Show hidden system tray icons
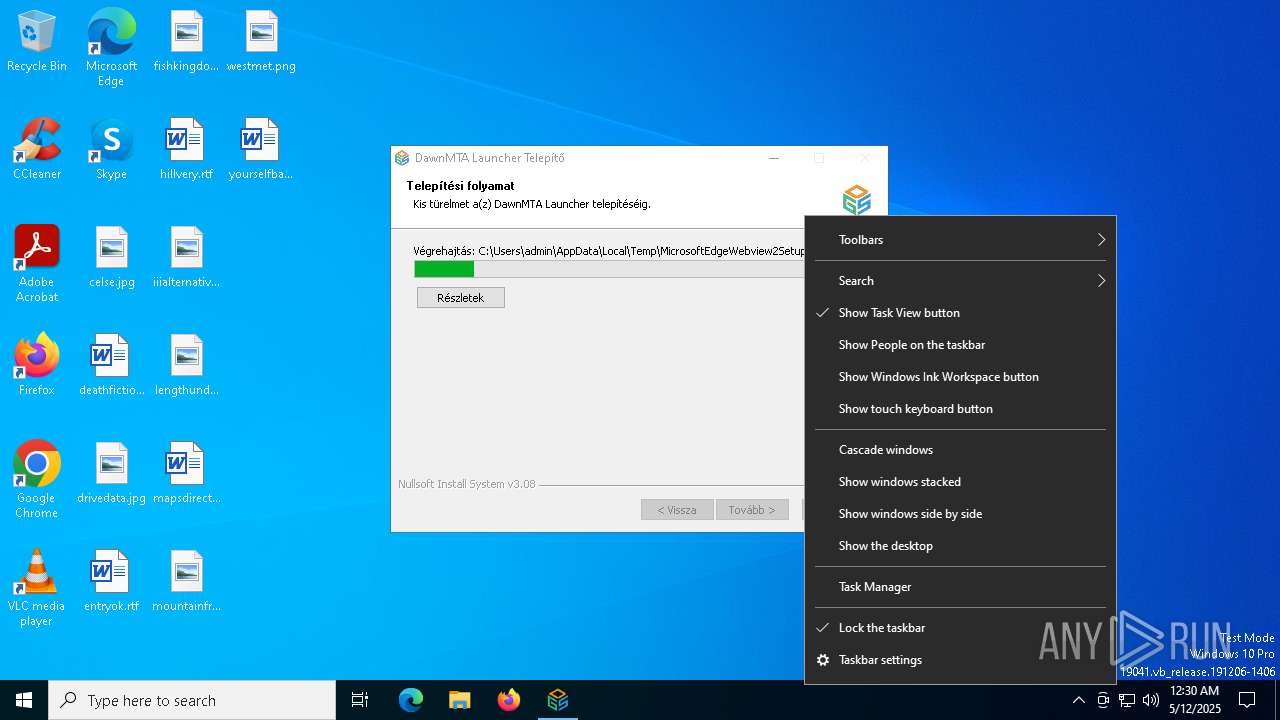 pos(1078,700)
